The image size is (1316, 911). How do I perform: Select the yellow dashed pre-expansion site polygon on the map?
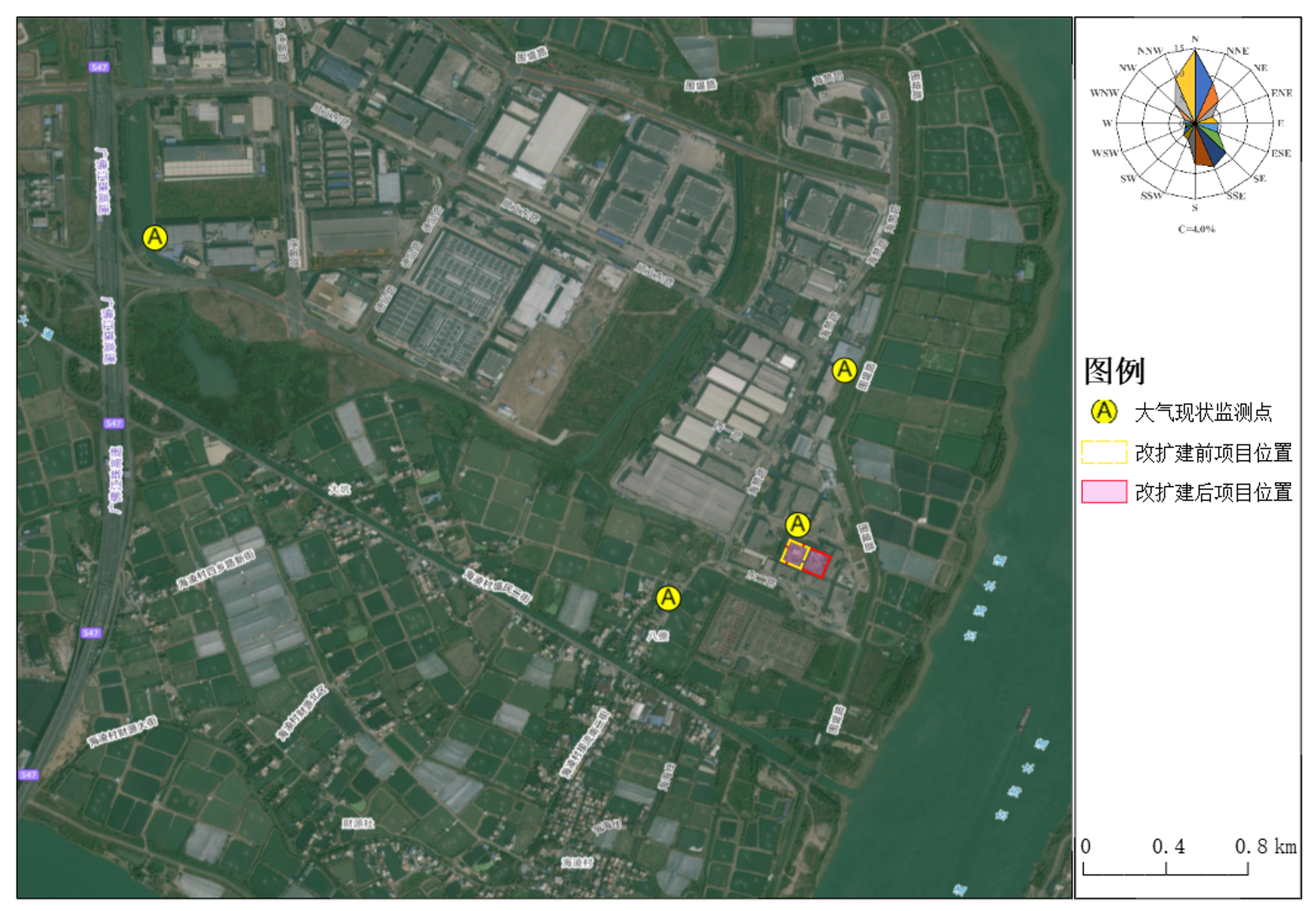795,554
